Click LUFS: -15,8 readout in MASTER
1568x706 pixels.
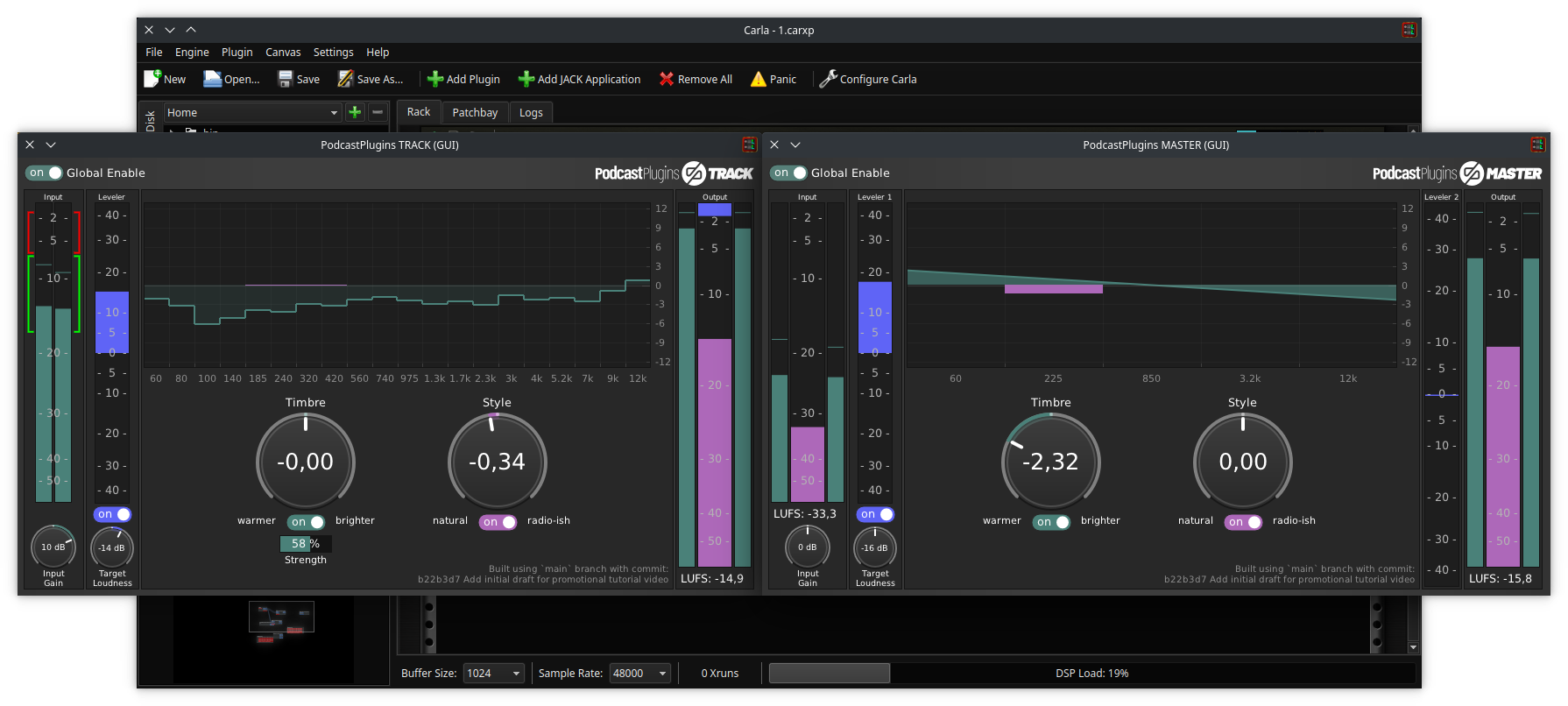1501,579
